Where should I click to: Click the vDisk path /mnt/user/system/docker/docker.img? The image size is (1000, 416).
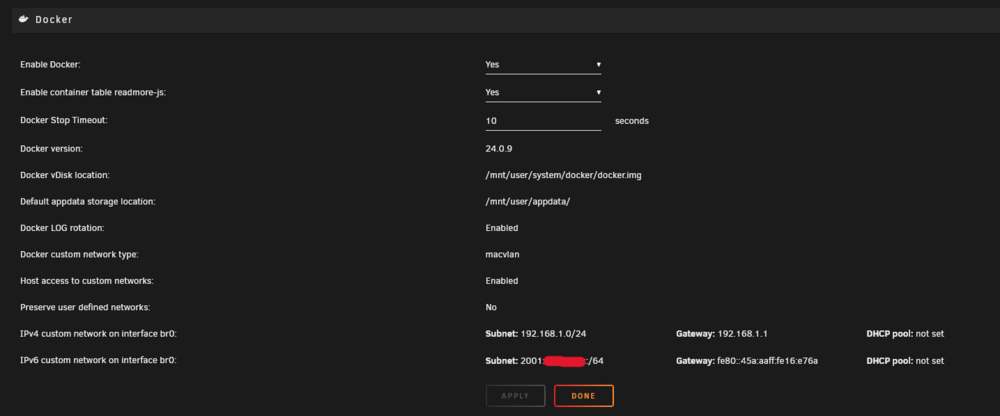click(563, 175)
